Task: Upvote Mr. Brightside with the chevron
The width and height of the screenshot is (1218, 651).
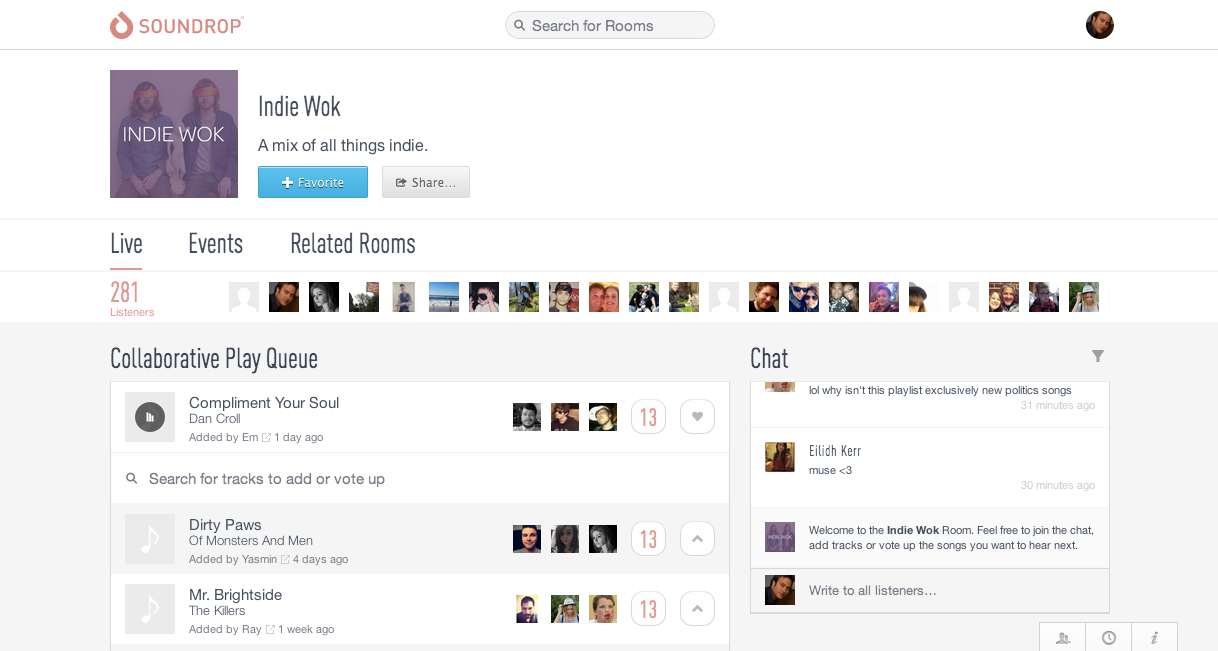Action: pos(697,608)
